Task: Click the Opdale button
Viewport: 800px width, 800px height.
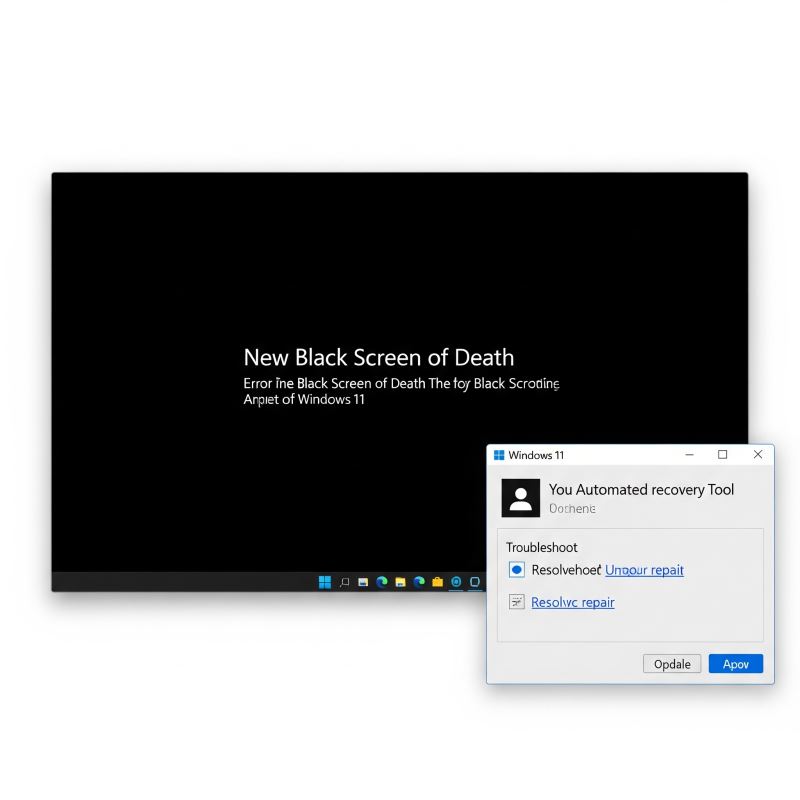Action: [x=672, y=664]
